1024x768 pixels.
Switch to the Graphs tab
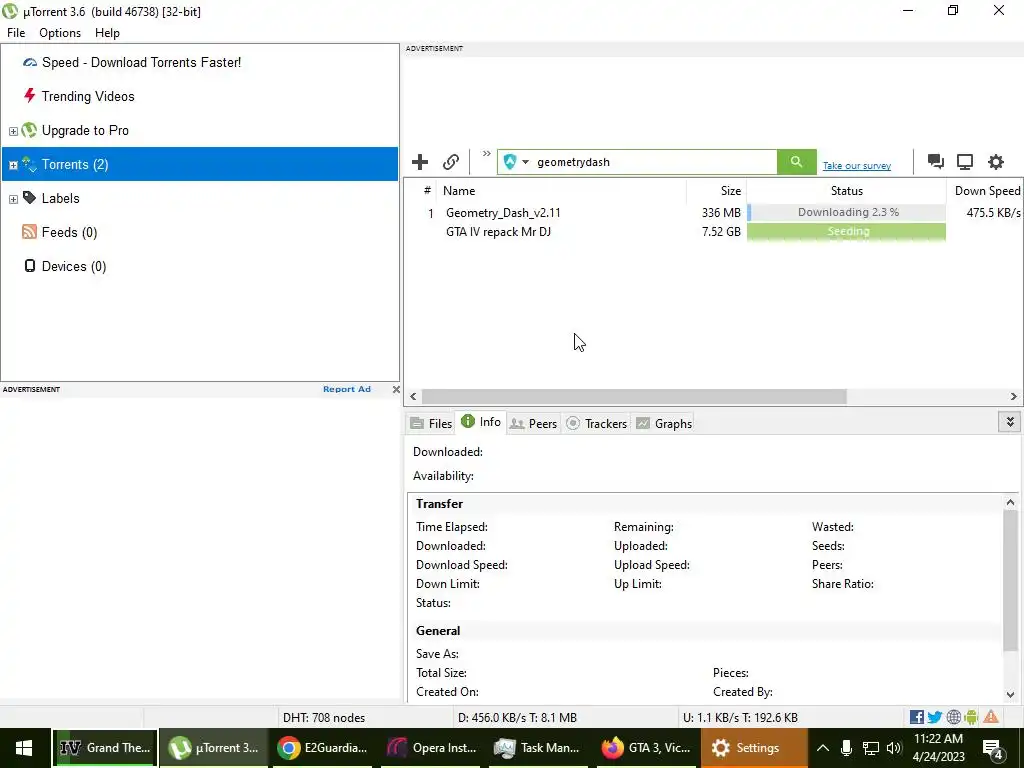(664, 423)
